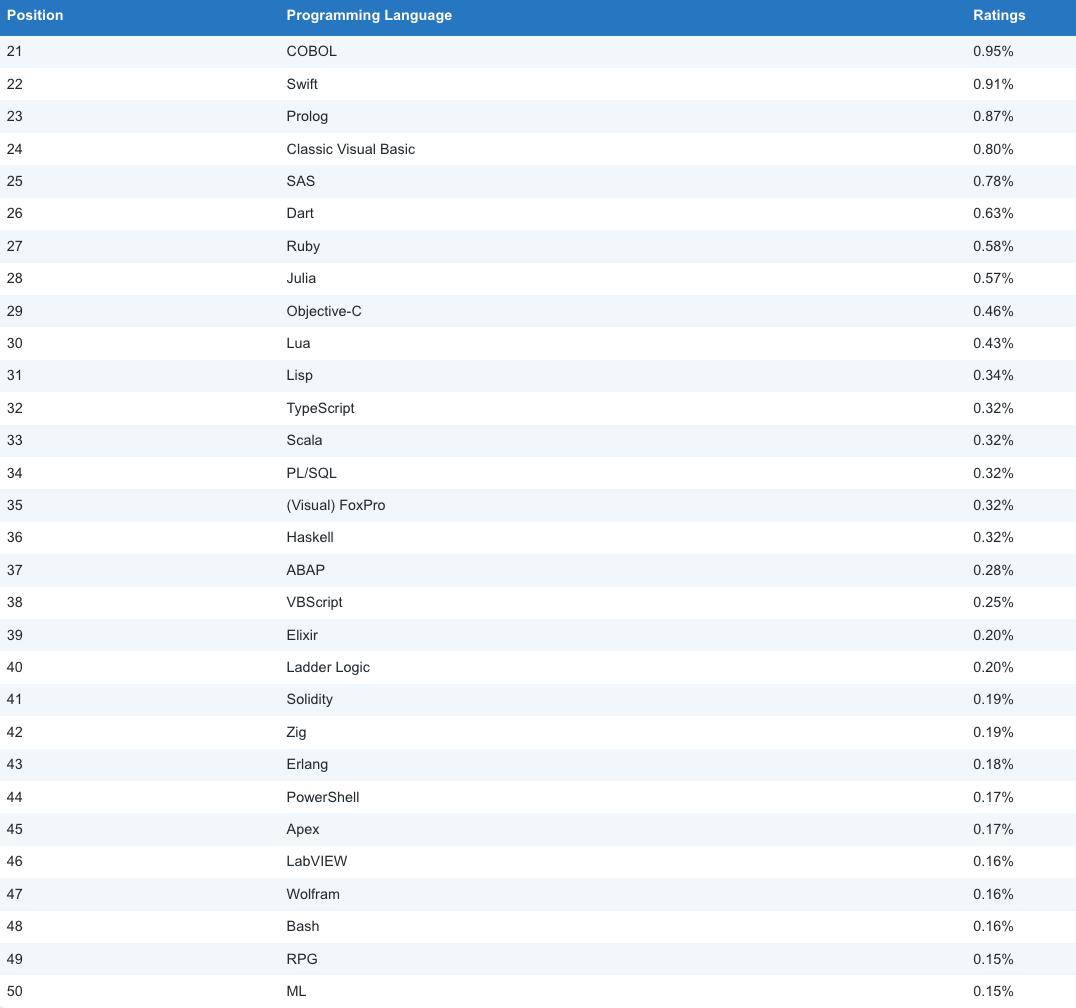
Task: Select the LabVIEW language row
Action: pos(316,861)
